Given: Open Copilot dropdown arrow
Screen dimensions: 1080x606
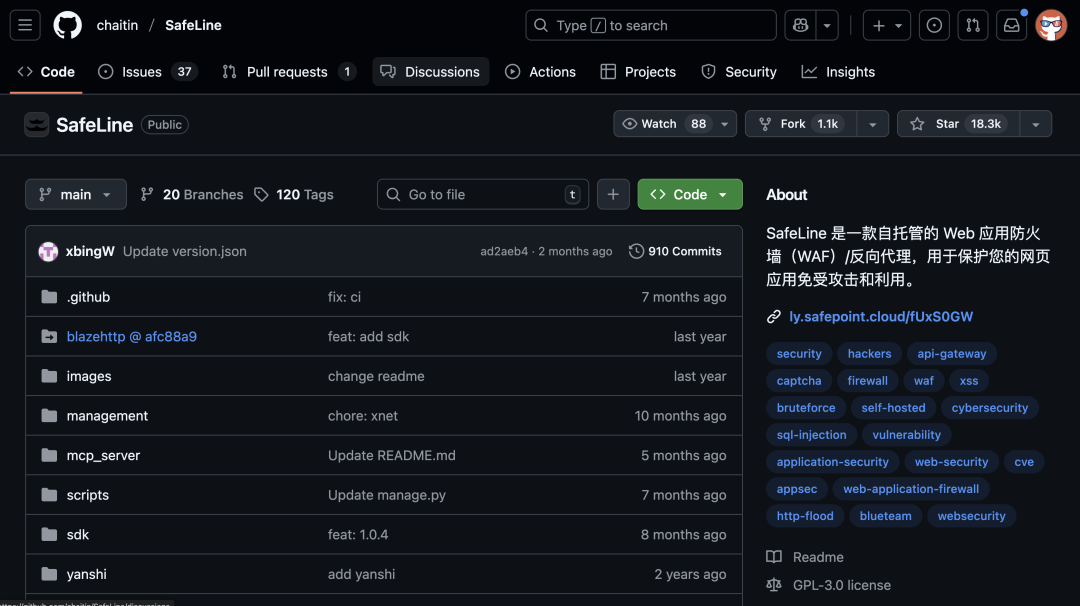Looking at the screenshot, I should click(827, 25).
